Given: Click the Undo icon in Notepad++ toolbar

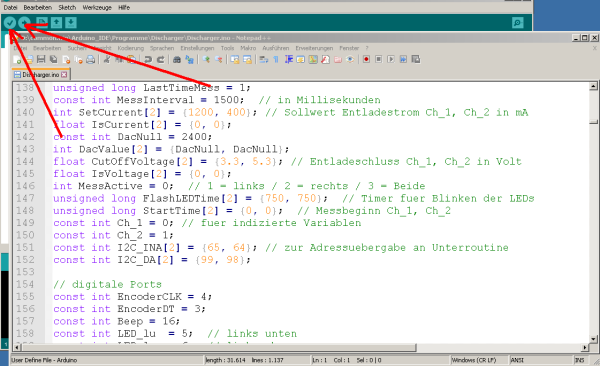Looking at the screenshot, I should (x=148, y=59).
